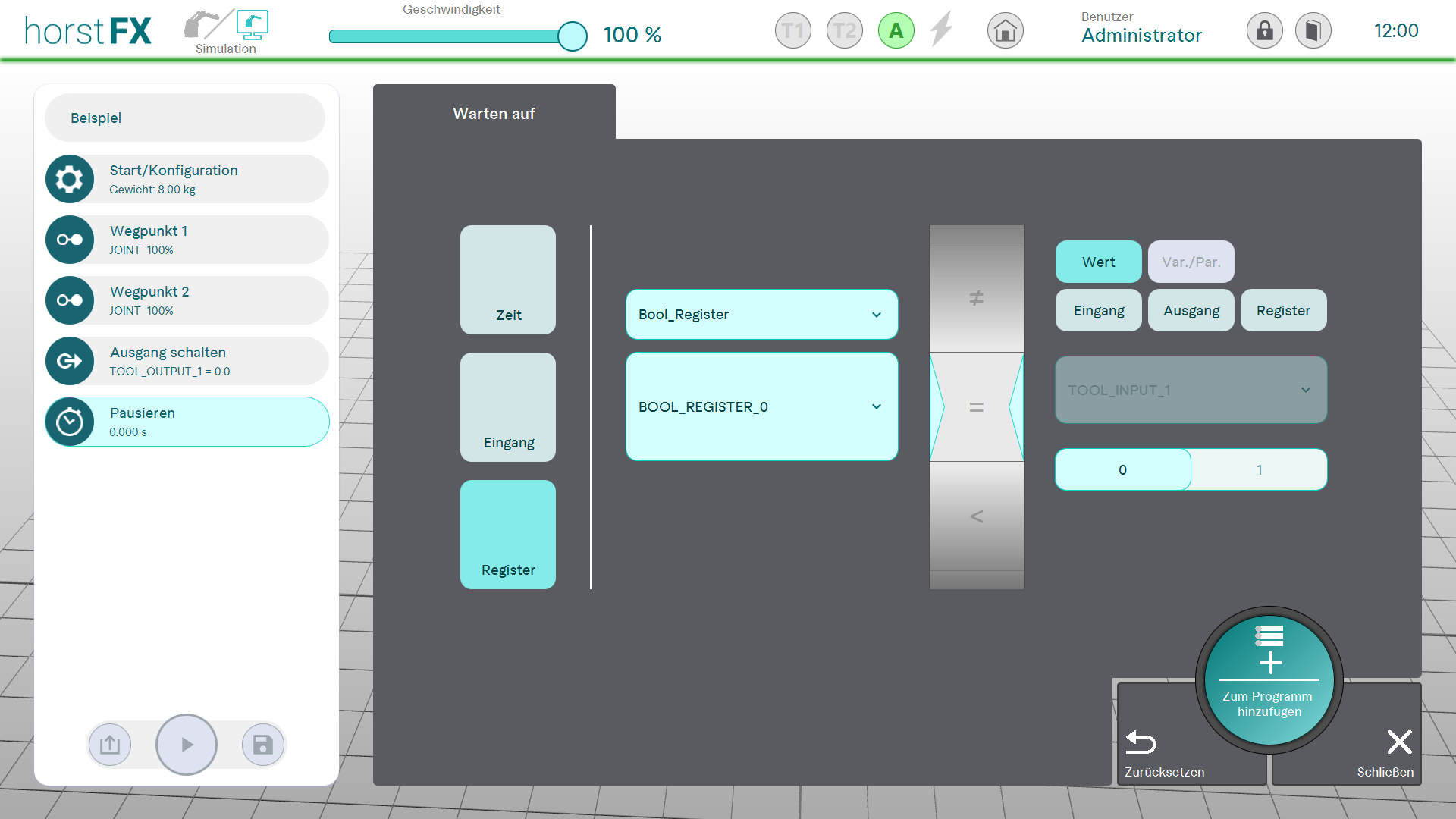Expand the Bool_Register type dropdown

[761, 314]
